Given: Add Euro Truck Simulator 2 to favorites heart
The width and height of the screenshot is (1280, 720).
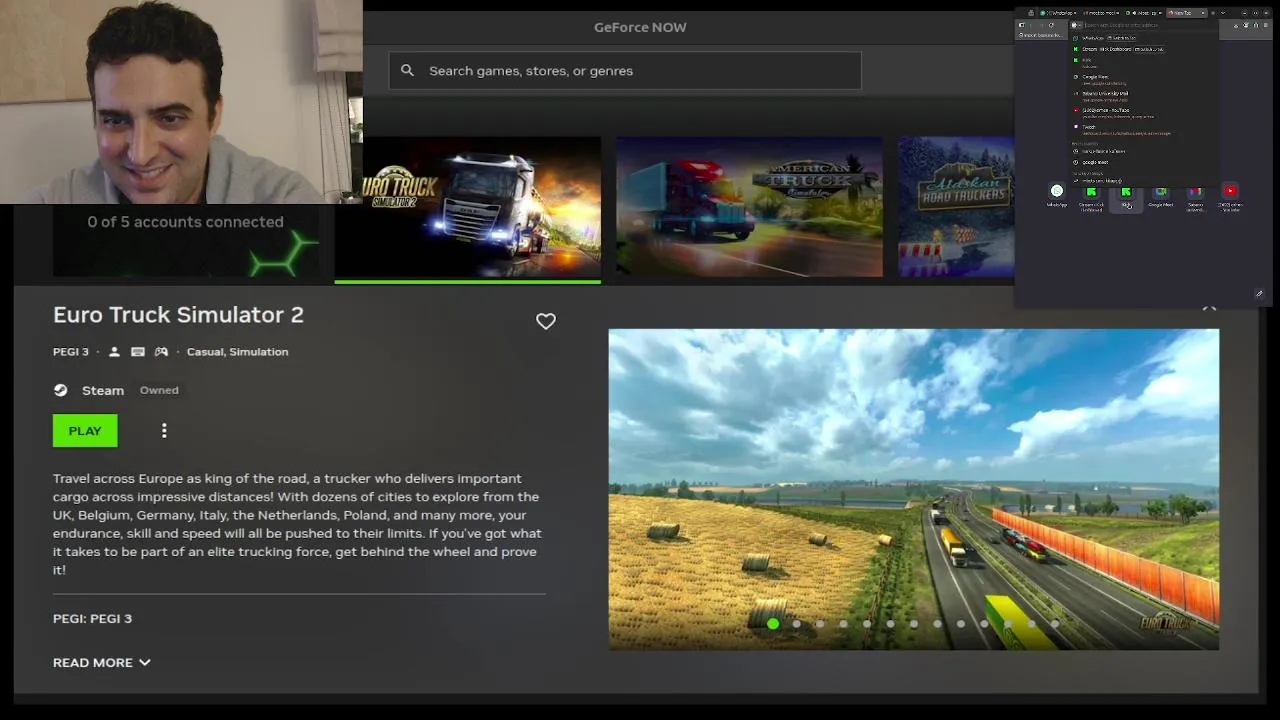Looking at the screenshot, I should click(x=545, y=321).
